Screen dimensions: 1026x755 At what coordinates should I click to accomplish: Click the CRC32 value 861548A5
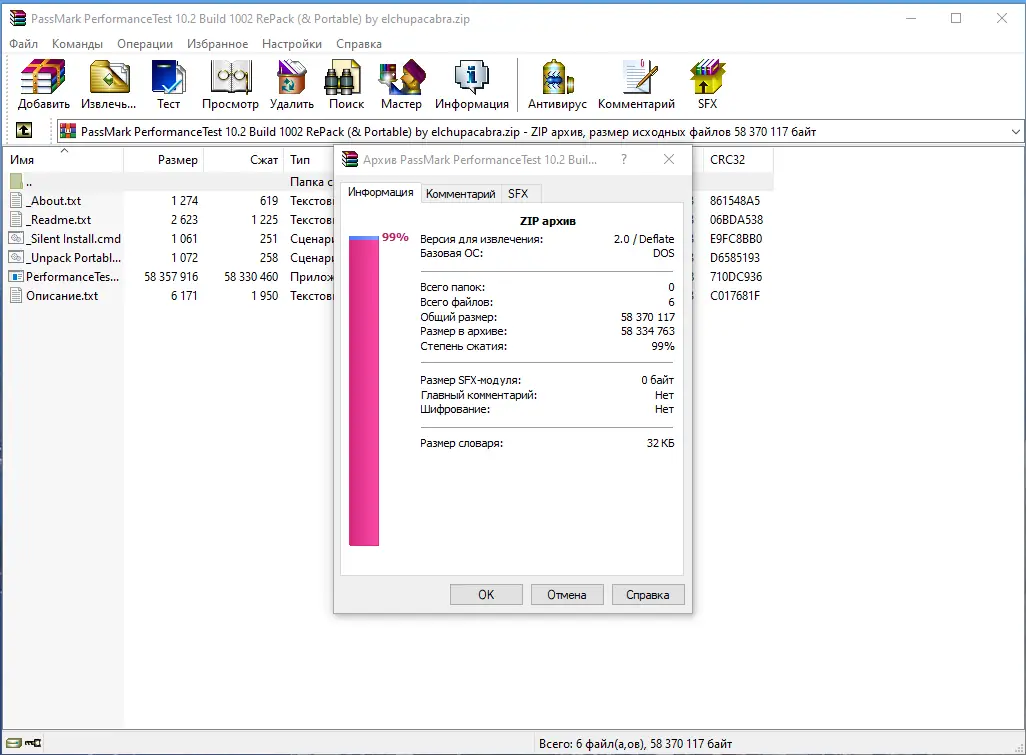click(735, 201)
